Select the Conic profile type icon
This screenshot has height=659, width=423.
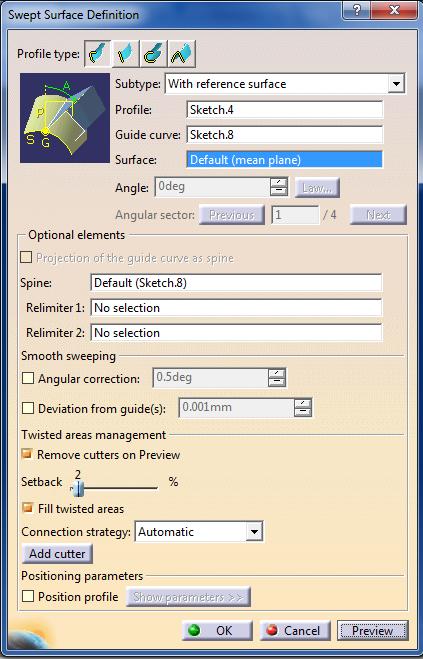tap(182, 54)
